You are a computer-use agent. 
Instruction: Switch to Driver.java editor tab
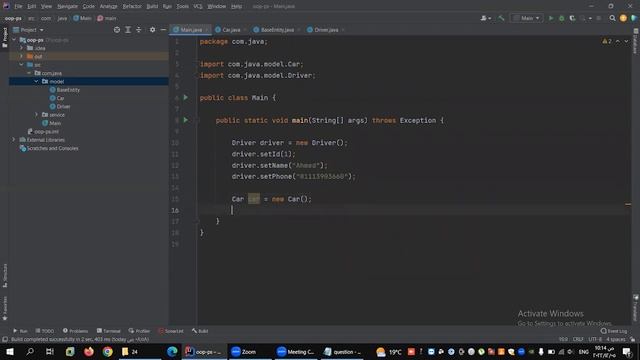pos(326,30)
